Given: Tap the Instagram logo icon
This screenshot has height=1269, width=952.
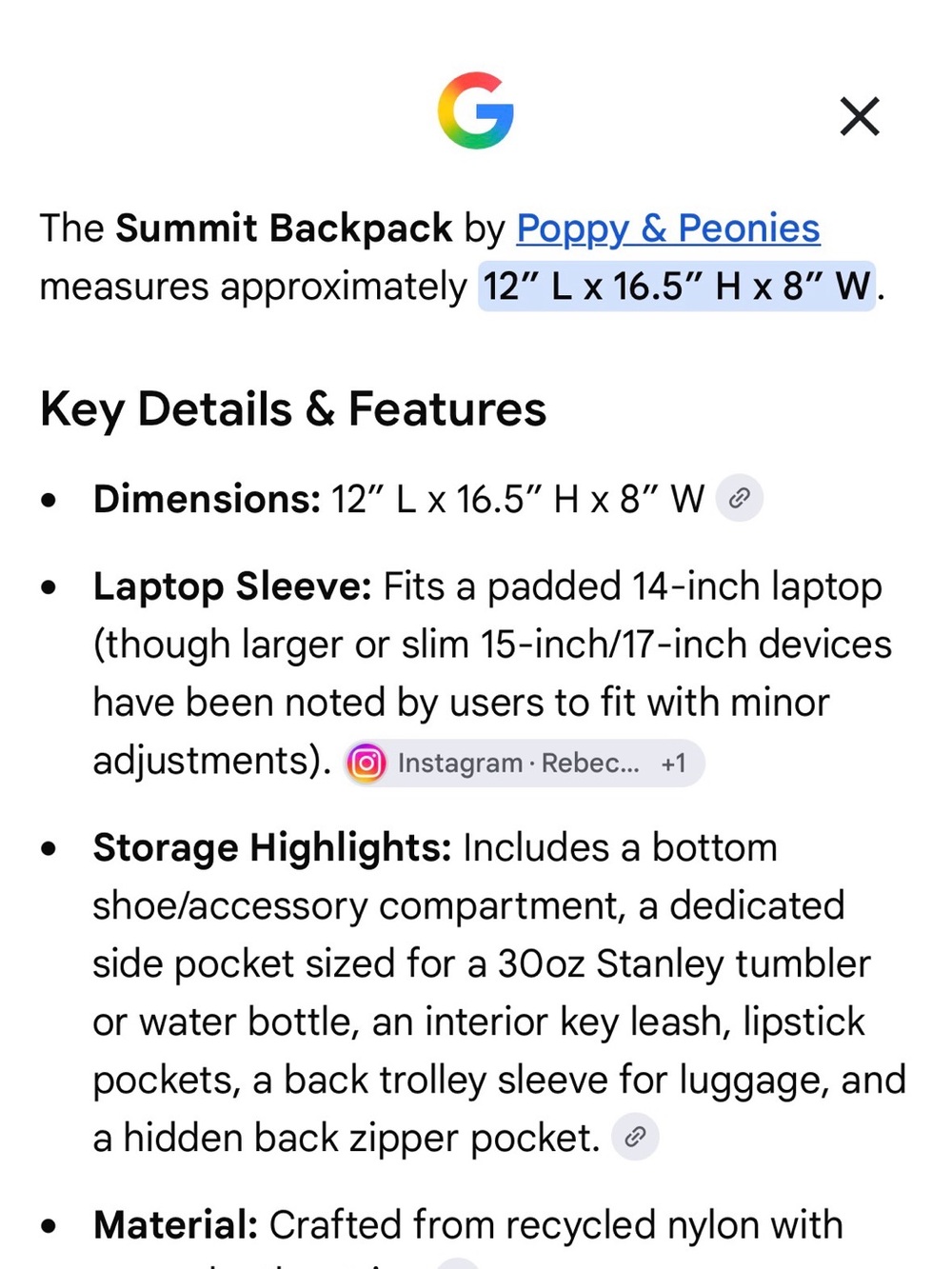Looking at the screenshot, I should click(367, 763).
